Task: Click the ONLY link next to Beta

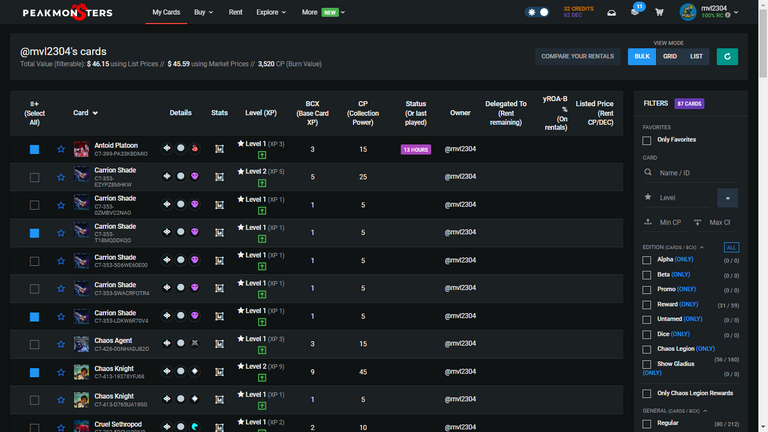Action: point(681,274)
